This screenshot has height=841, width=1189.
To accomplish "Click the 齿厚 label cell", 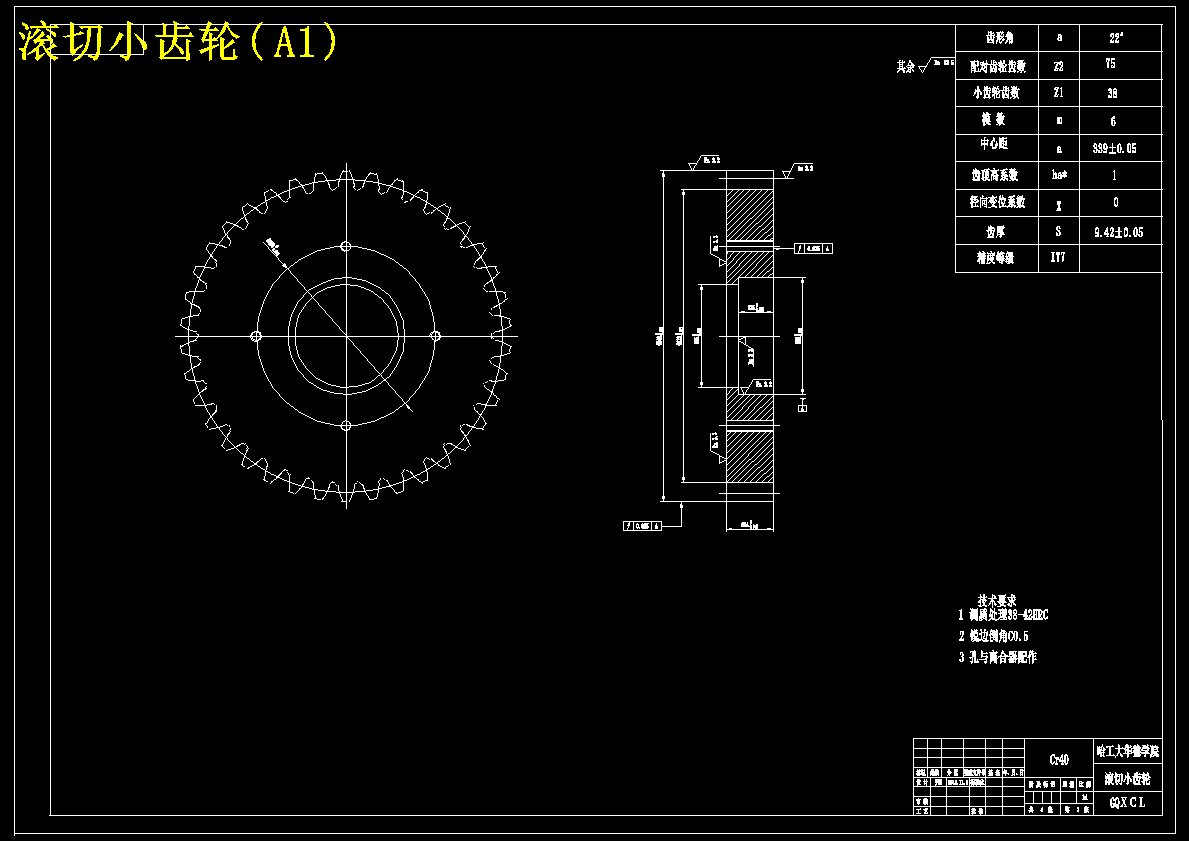I will click(996, 231).
